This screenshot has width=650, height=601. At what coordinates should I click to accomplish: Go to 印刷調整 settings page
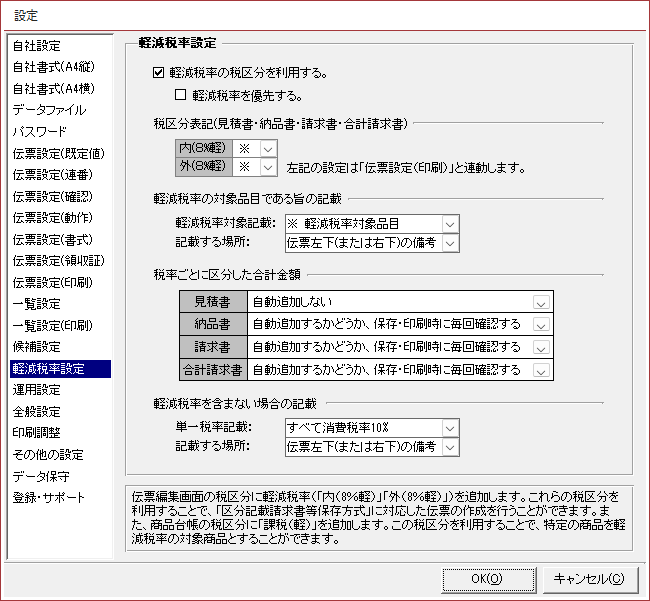point(37,433)
